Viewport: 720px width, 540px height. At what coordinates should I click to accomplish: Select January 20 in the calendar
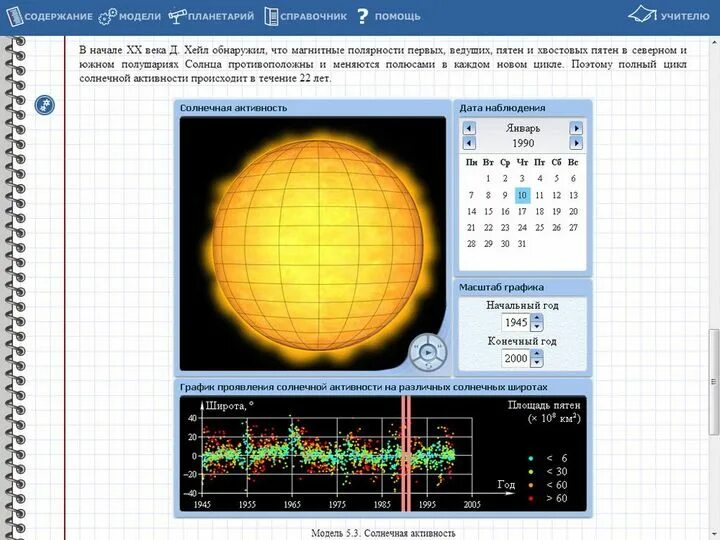pos(573,212)
